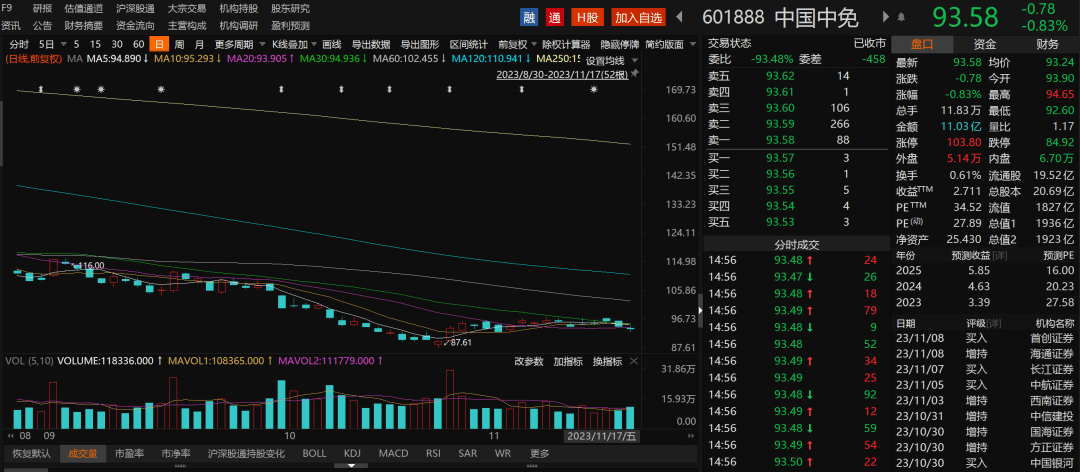The height and width of the screenshot is (472, 1080).
Task: Jump chart timeline to earliest data with double-left arrow
Action: pyautogui.click(x=10, y=436)
